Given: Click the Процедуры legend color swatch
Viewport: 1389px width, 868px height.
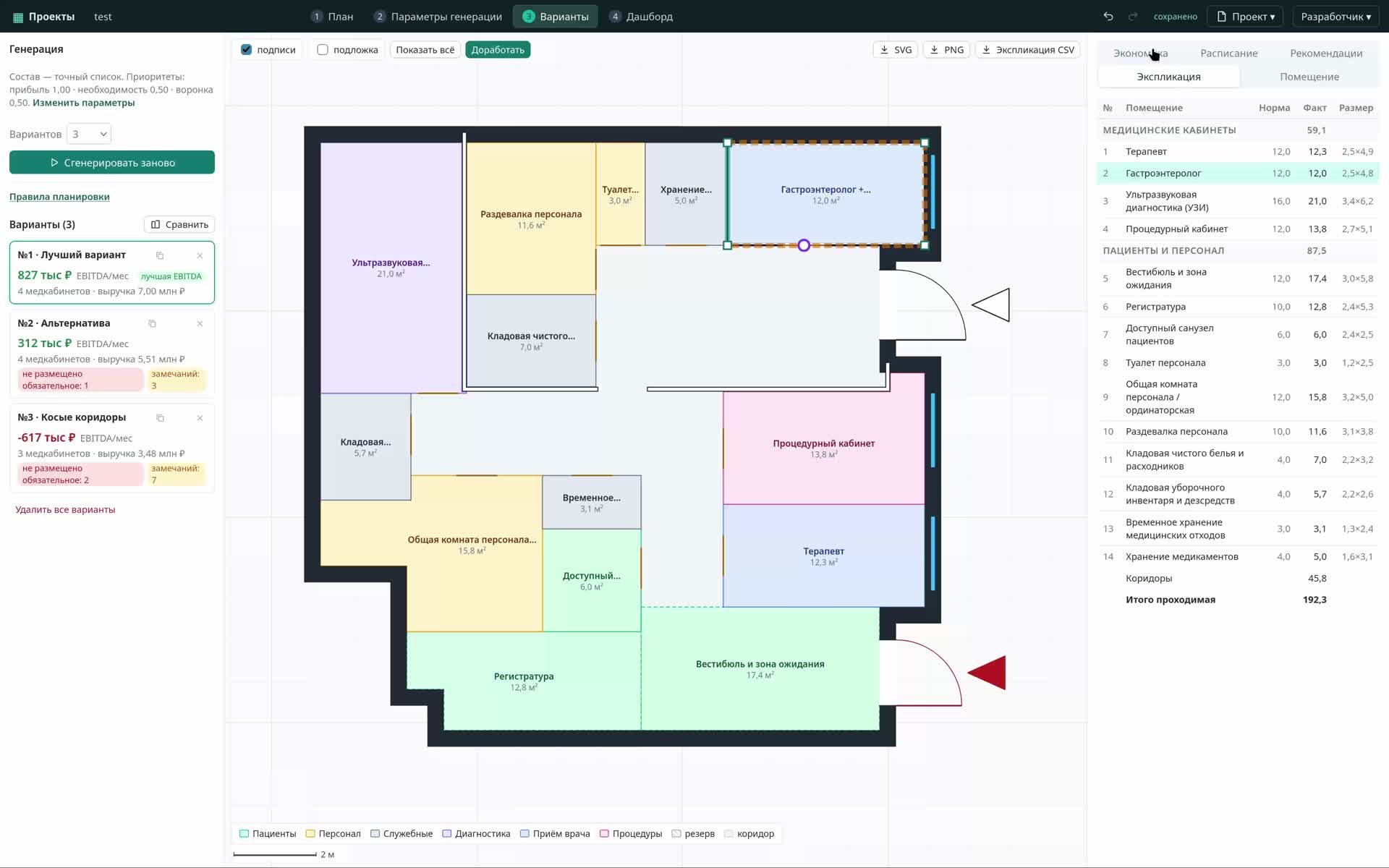Looking at the screenshot, I should click(604, 834).
